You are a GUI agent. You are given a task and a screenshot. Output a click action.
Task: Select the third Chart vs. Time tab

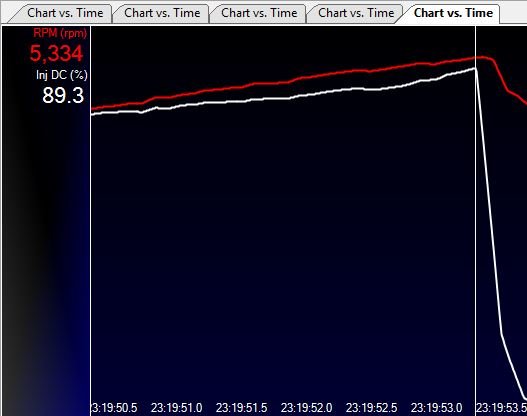259,13
